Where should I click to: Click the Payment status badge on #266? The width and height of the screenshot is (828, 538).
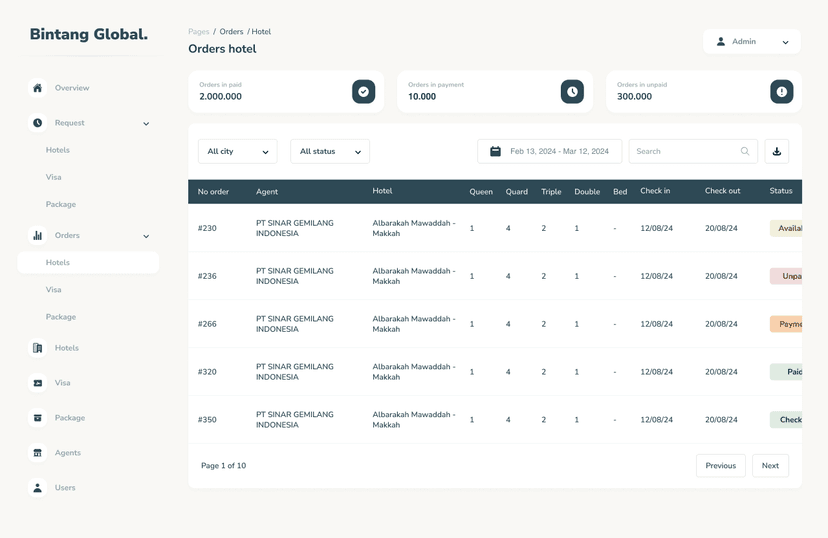coord(786,324)
